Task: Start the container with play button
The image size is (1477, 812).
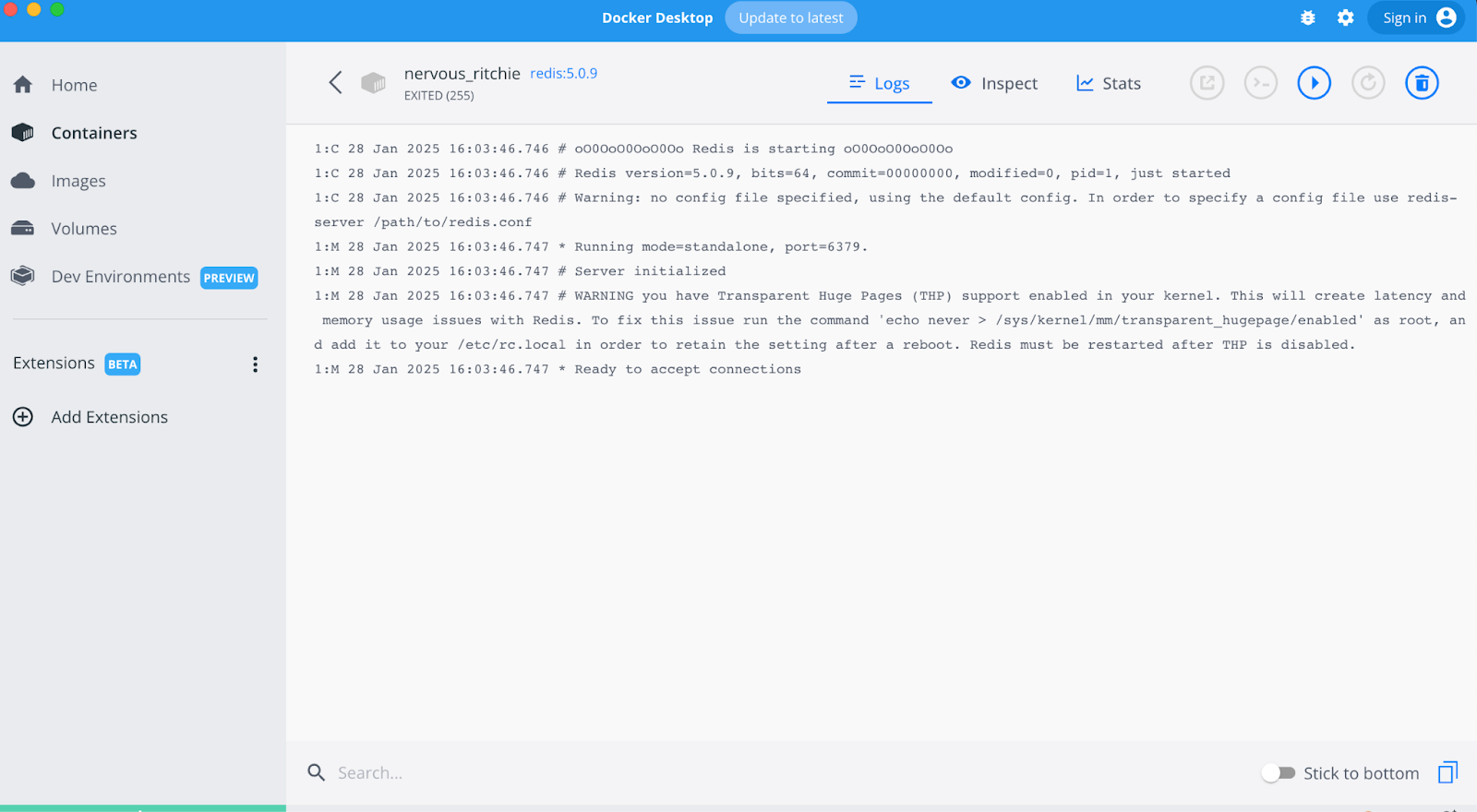Action: coord(1314,83)
